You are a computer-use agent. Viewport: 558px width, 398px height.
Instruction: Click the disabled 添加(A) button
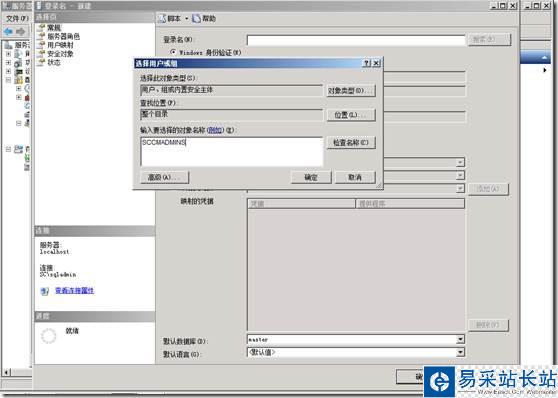[x=488, y=189]
